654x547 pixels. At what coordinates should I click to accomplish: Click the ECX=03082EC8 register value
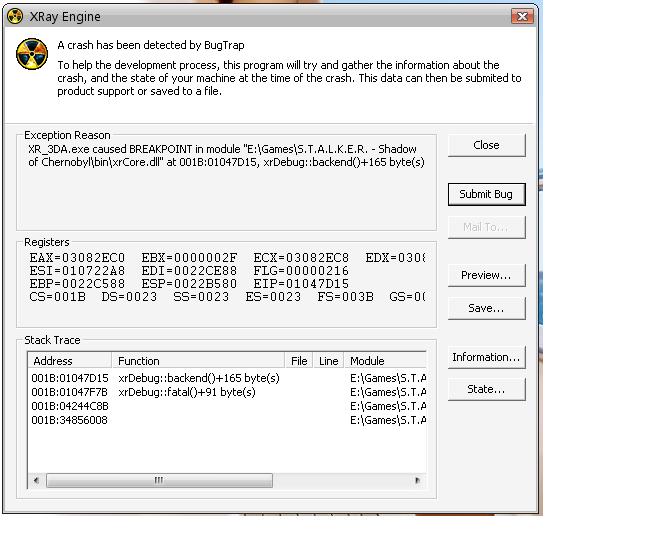pyautogui.click(x=301, y=258)
